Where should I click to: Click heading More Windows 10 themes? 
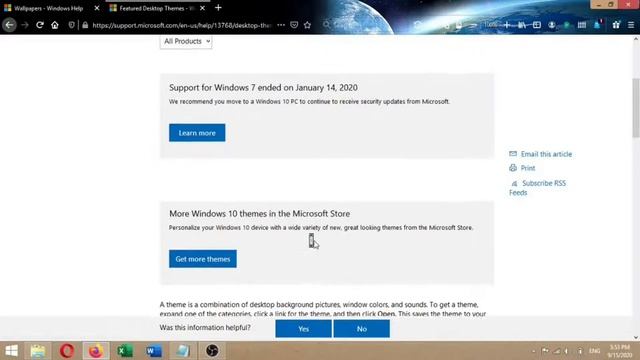click(260, 213)
